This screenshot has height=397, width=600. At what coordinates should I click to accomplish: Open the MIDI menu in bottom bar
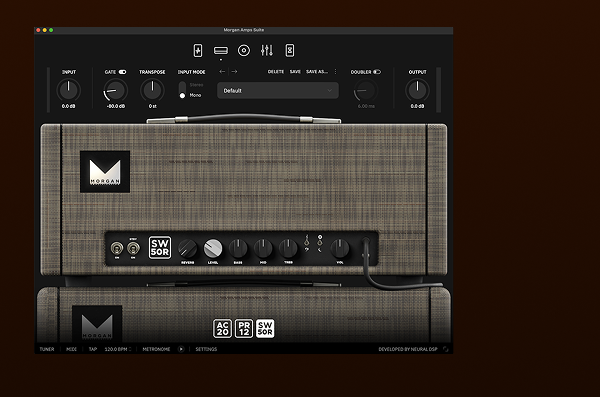pos(72,349)
